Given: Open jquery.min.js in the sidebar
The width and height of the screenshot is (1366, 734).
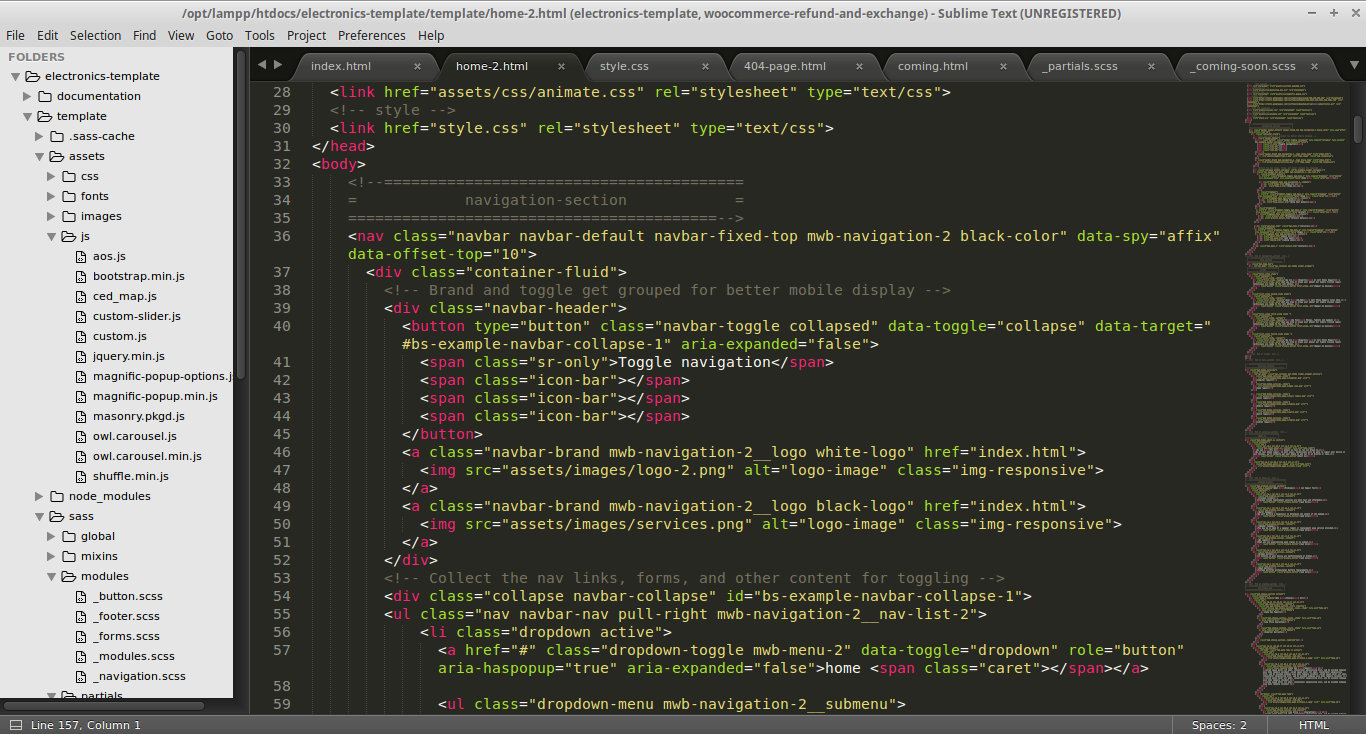Looking at the screenshot, I should pyautogui.click(x=129, y=356).
